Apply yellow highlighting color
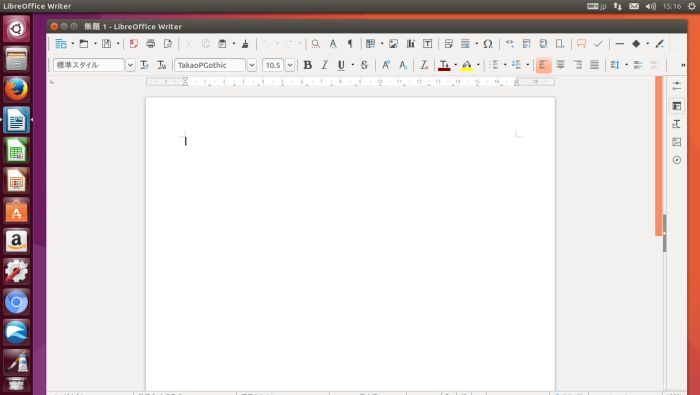 tap(467, 65)
